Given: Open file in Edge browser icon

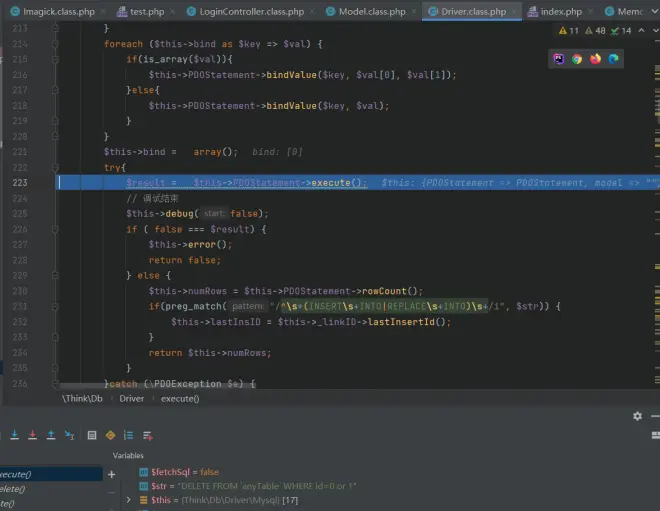Looking at the screenshot, I should click(613, 58).
